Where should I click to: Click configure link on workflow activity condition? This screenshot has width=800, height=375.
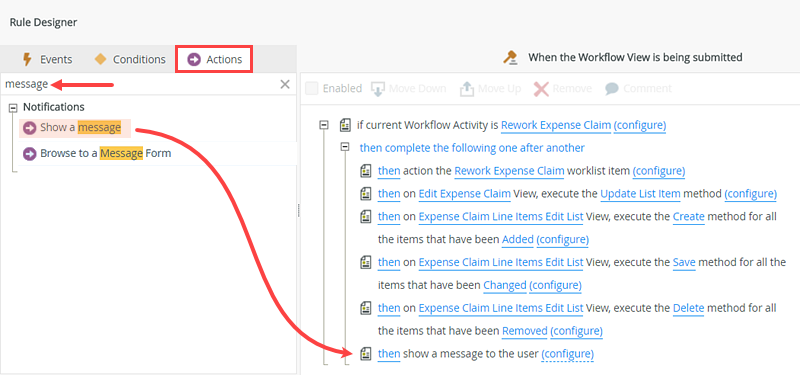640,126
